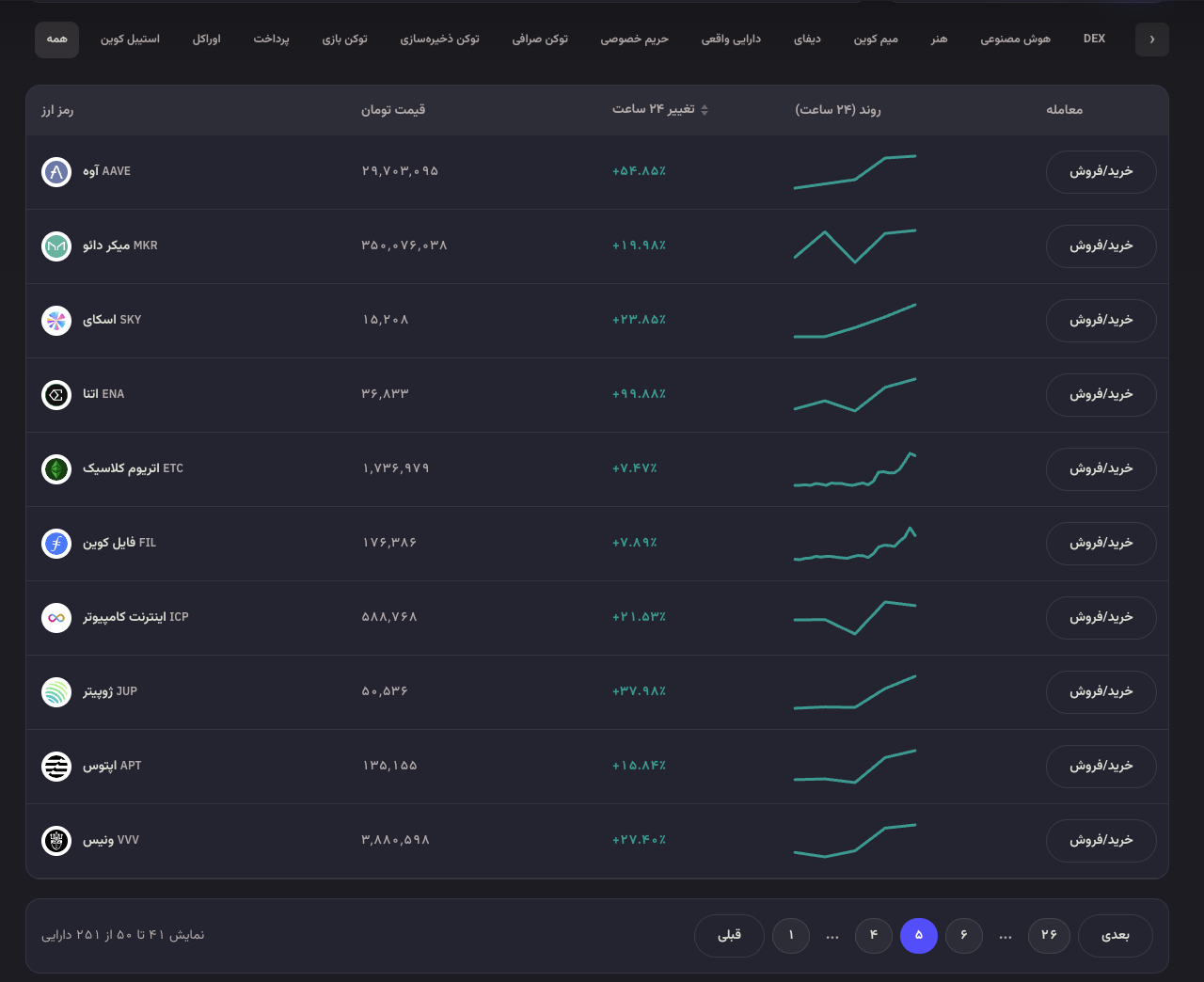Click ICP change +۲۱.۵۳٪
Screen dimensions: 1204x982
click(x=640, y=618)
